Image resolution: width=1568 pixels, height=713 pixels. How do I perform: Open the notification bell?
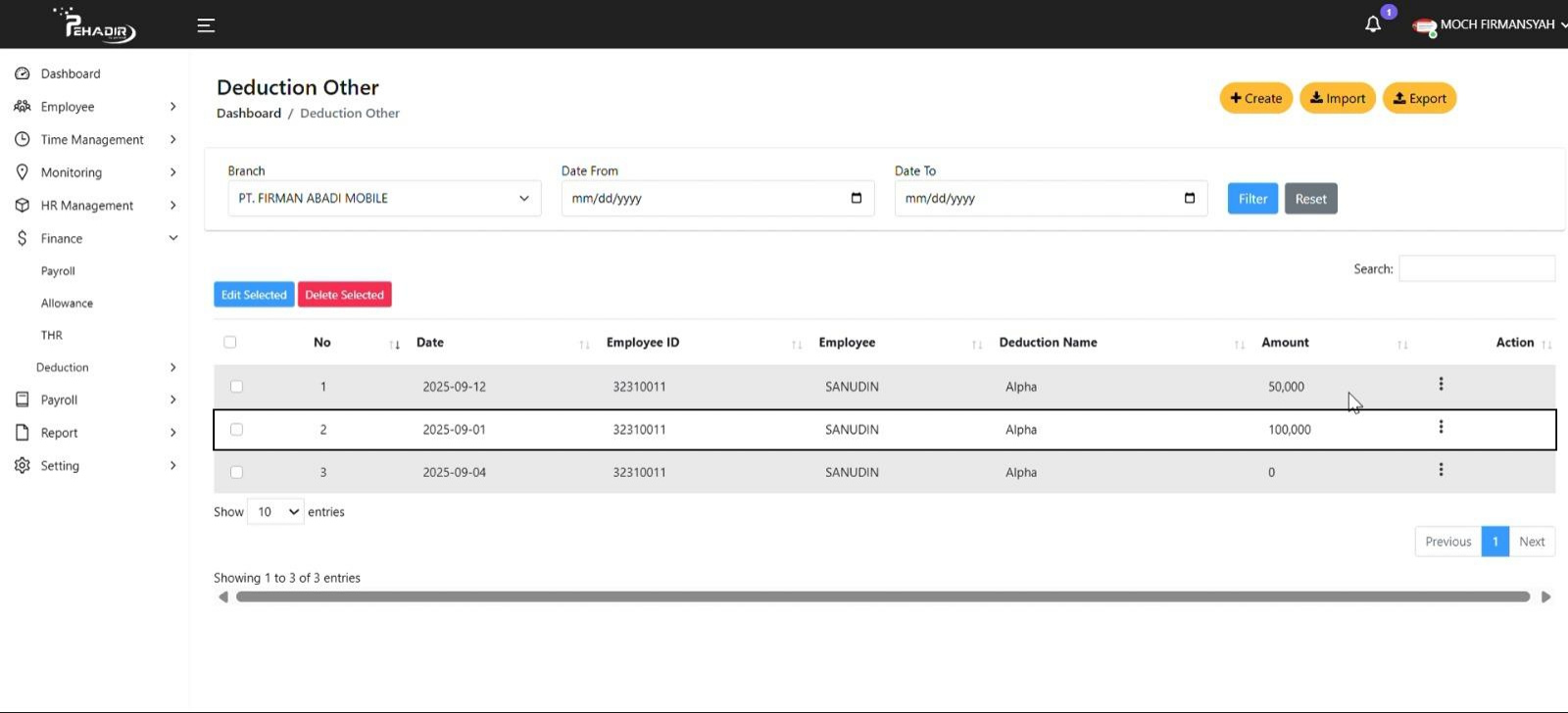1373,24
